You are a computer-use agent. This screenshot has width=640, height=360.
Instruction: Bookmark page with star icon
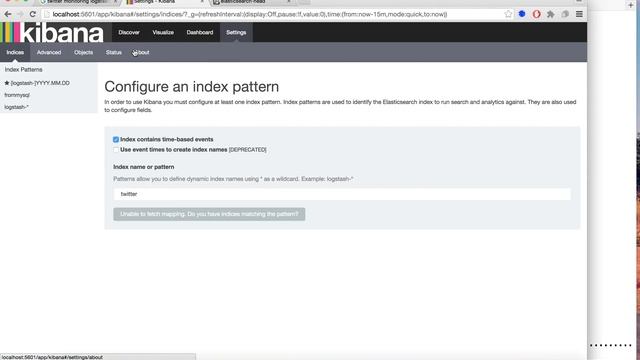point(508,14)
